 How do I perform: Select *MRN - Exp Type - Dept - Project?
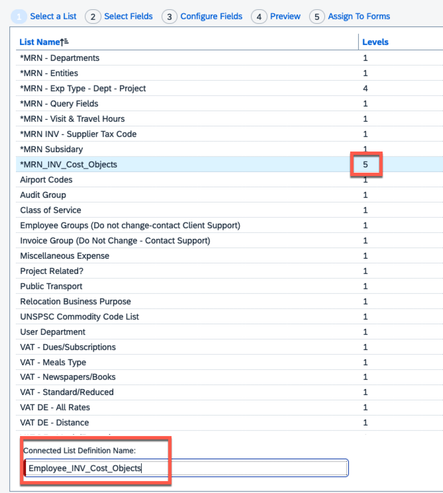click(229, 88)
